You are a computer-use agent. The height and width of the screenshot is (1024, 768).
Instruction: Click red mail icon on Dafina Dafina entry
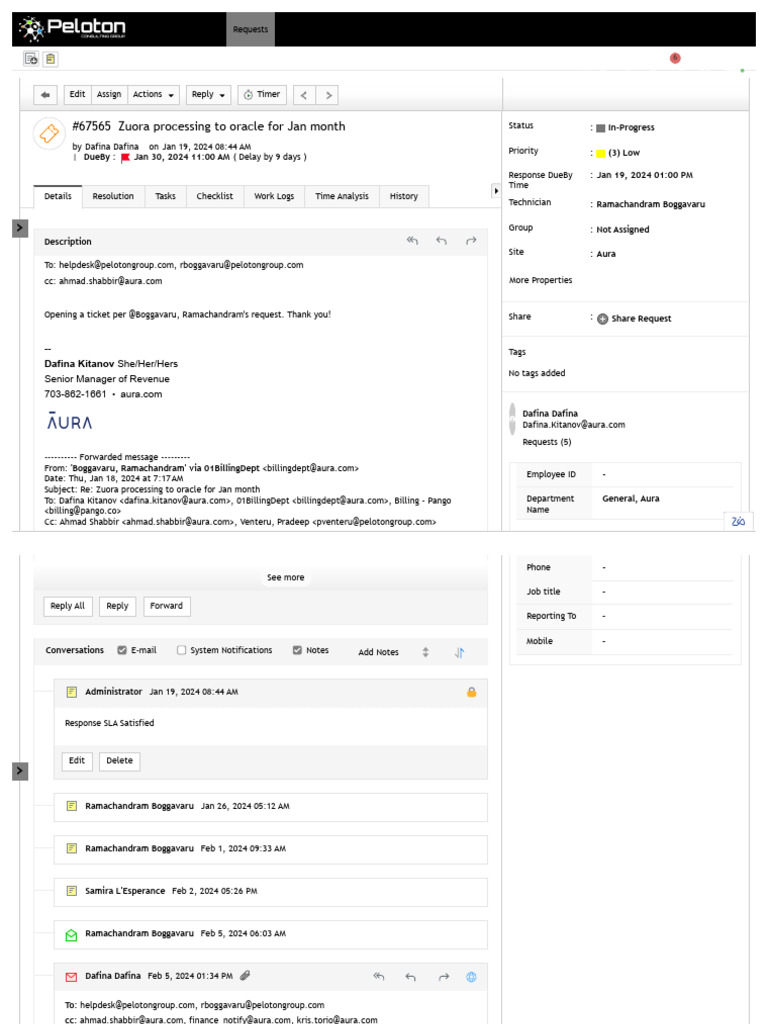point(72,977)
